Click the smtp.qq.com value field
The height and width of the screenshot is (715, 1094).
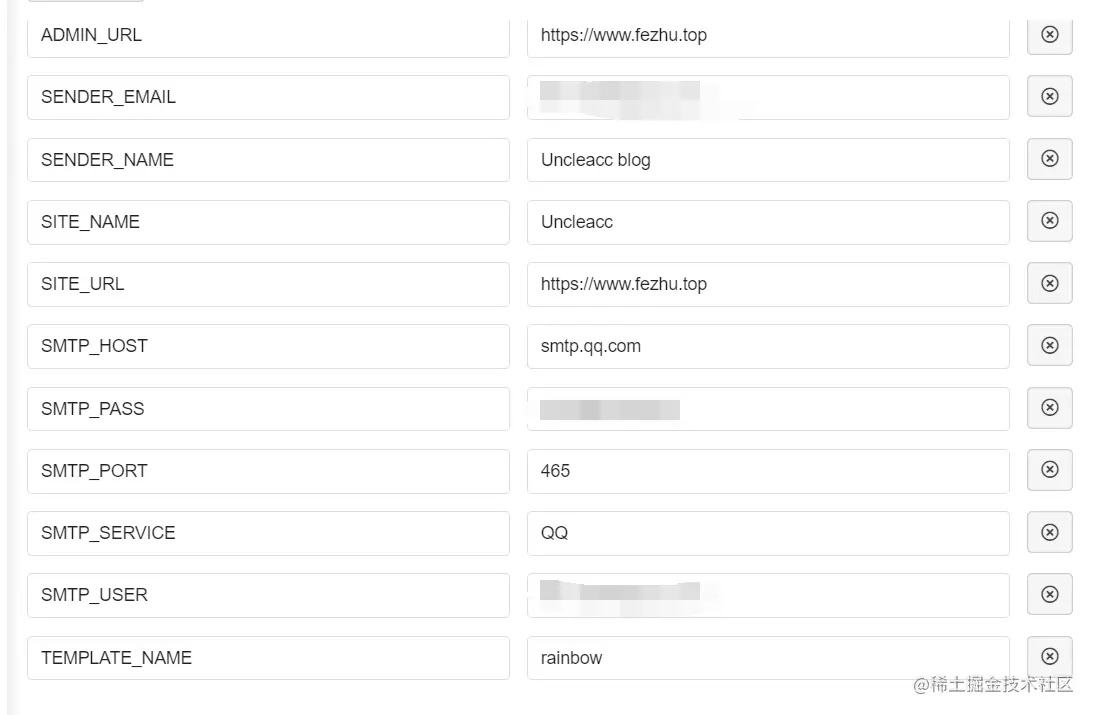tap(767, 346)
